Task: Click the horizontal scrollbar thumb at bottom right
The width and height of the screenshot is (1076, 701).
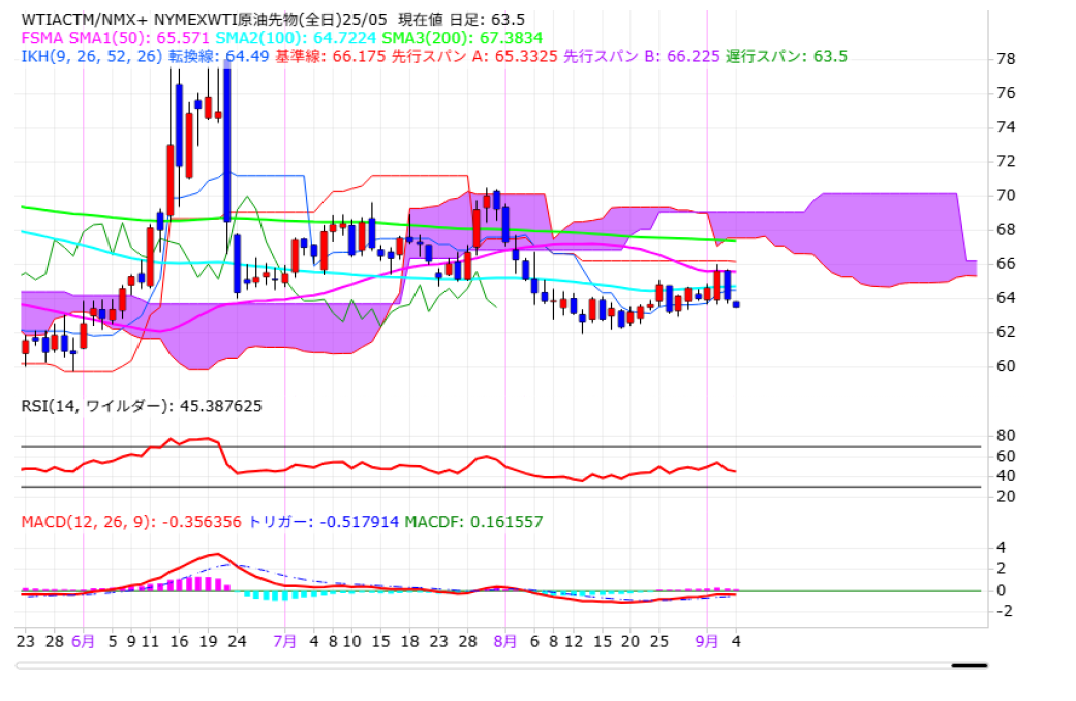Action: 969,665
